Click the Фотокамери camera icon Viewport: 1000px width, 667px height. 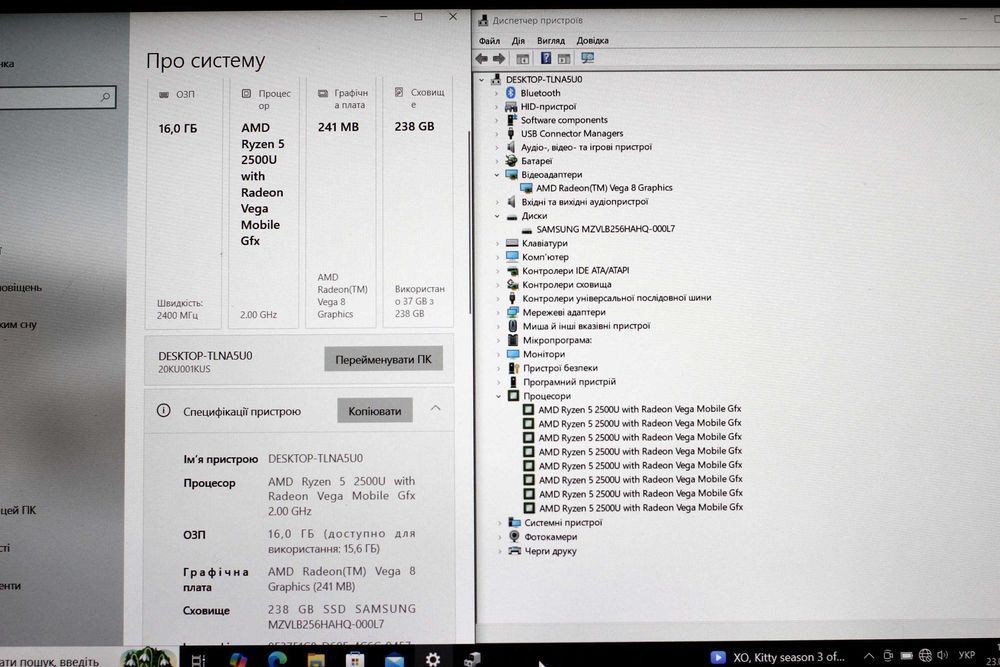pos(515,537)
